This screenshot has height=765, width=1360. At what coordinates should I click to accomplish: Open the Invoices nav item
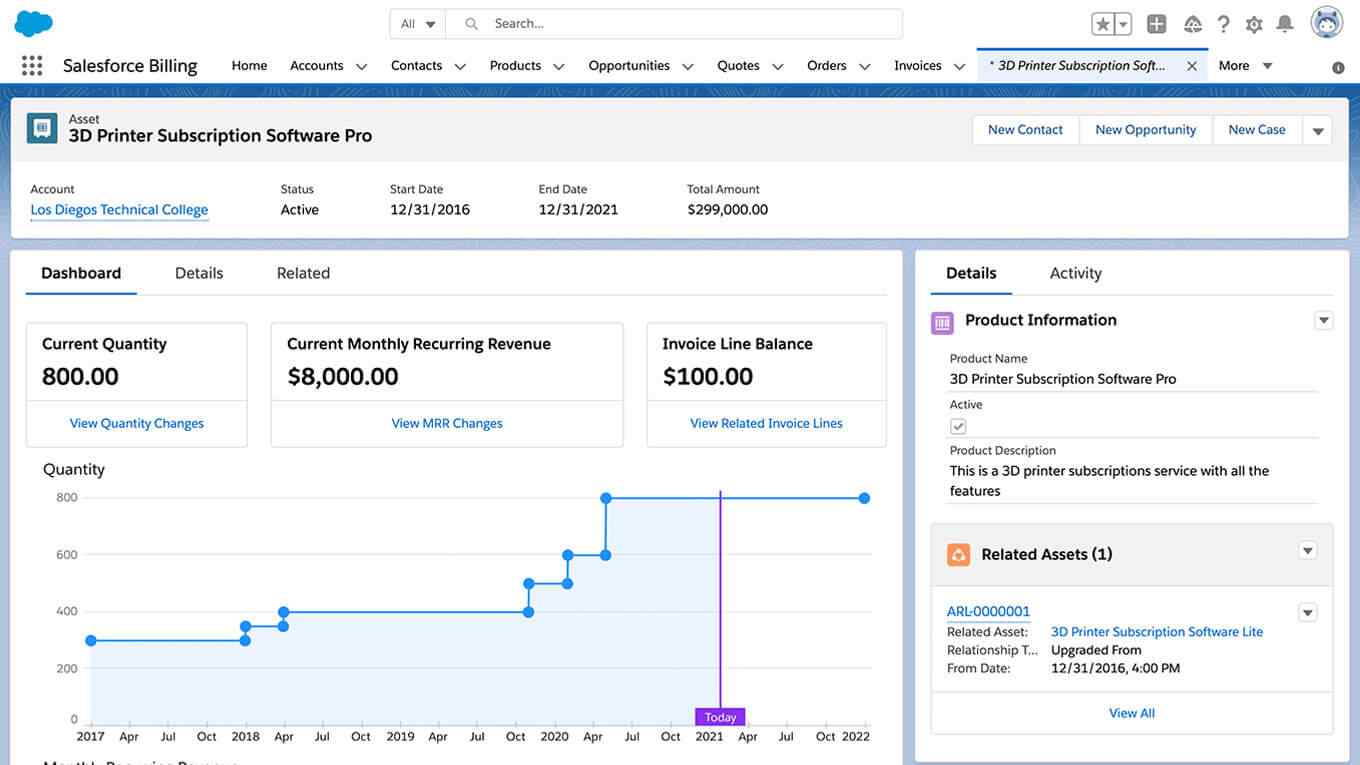[x=917, y=66]
